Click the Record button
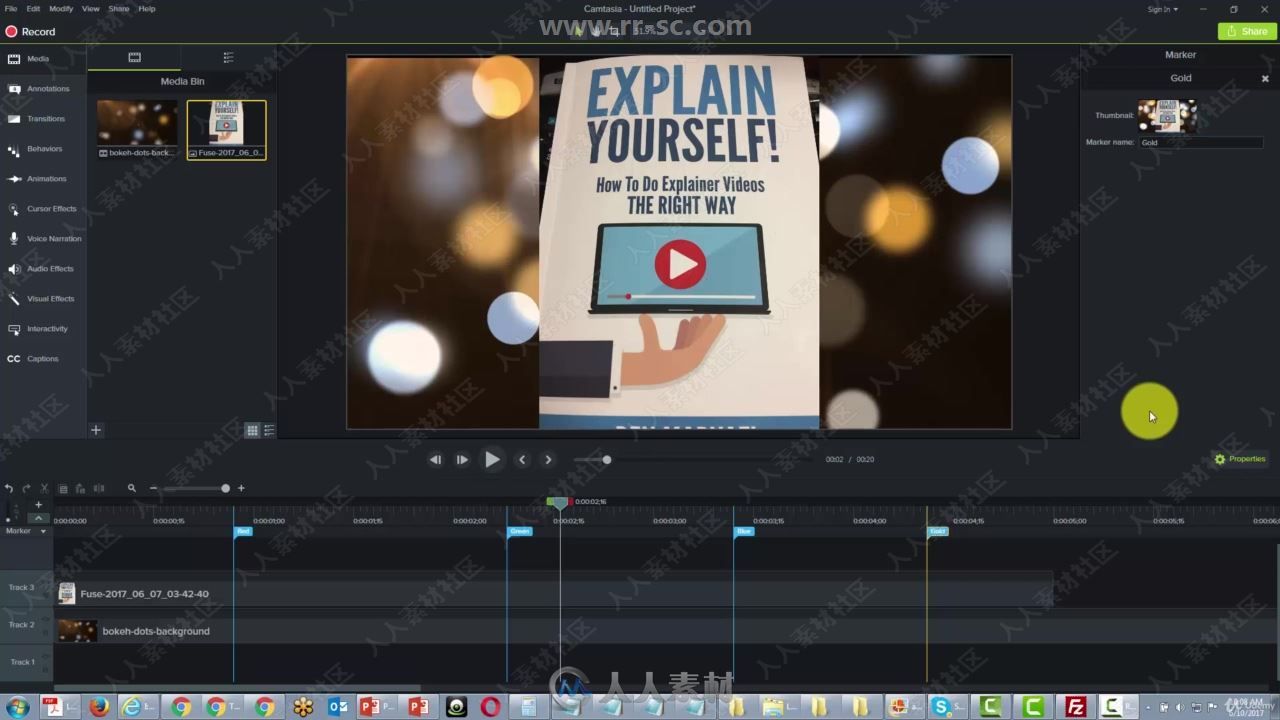This screenshot has height=720, width=1280. (x=31, y=32)
